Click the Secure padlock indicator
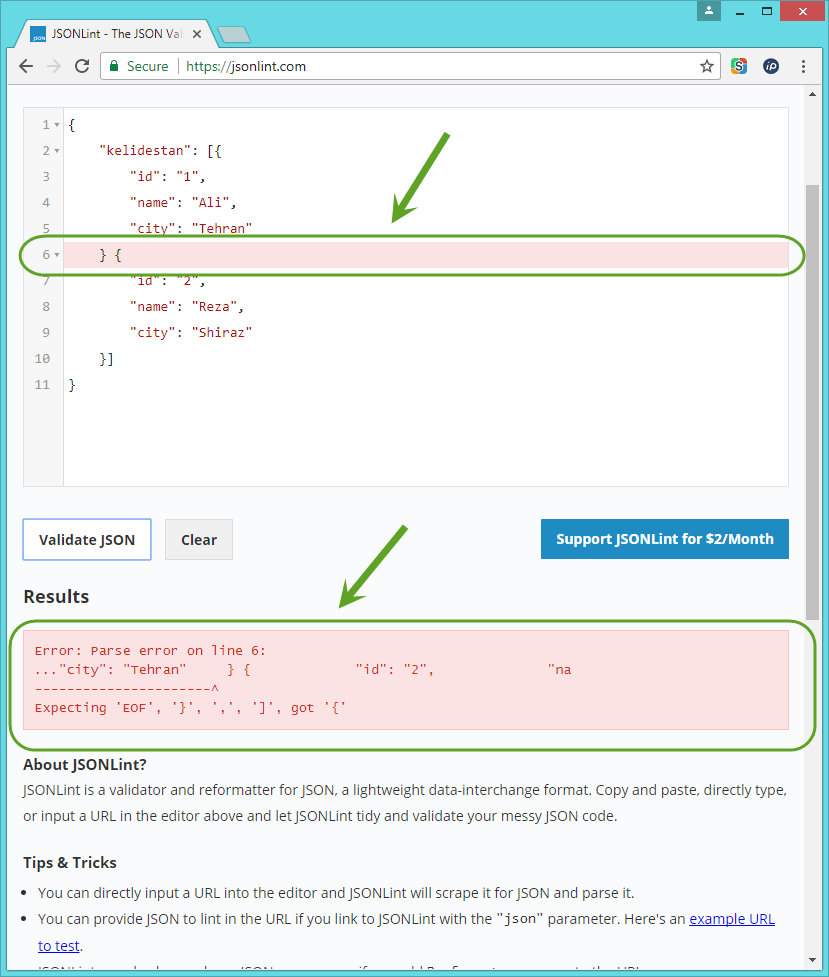Viewport: 829px width, 977px height. [139, 66]
